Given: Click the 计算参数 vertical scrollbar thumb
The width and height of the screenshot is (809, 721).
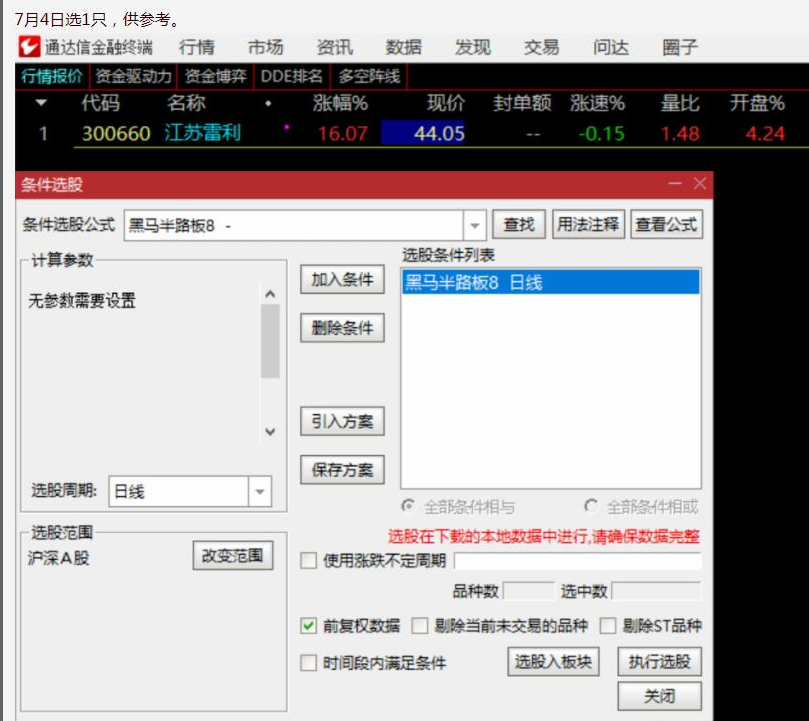Looking at the screenshot, I should click(270, 341).
